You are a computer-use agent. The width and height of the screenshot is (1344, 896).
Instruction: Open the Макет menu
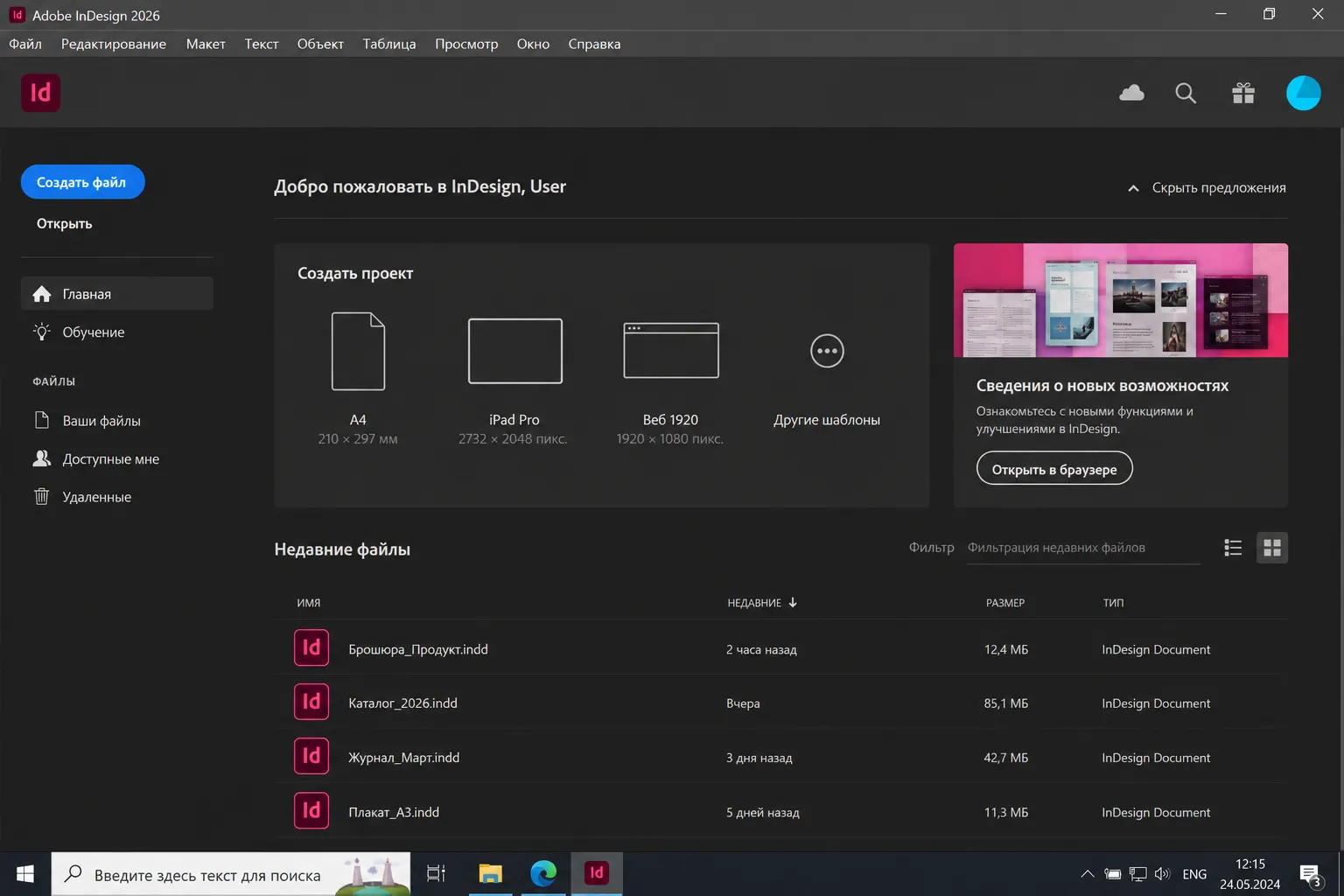[x=206, y=44]
